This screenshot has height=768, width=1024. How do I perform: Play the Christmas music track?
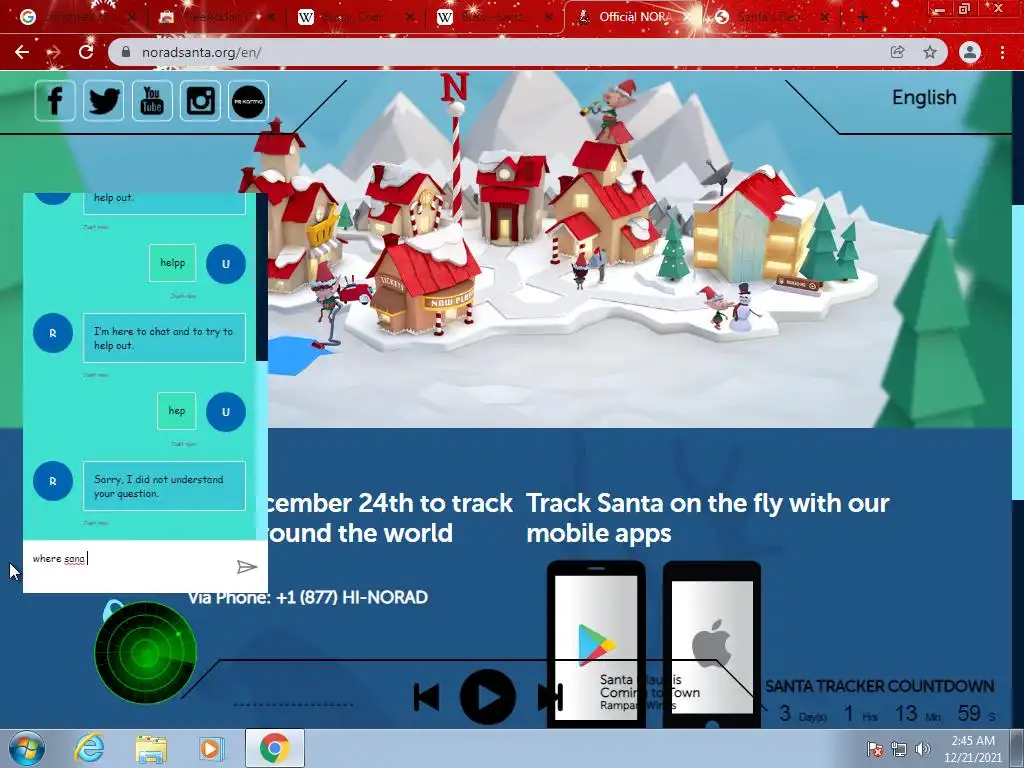(x=487, y=696)
